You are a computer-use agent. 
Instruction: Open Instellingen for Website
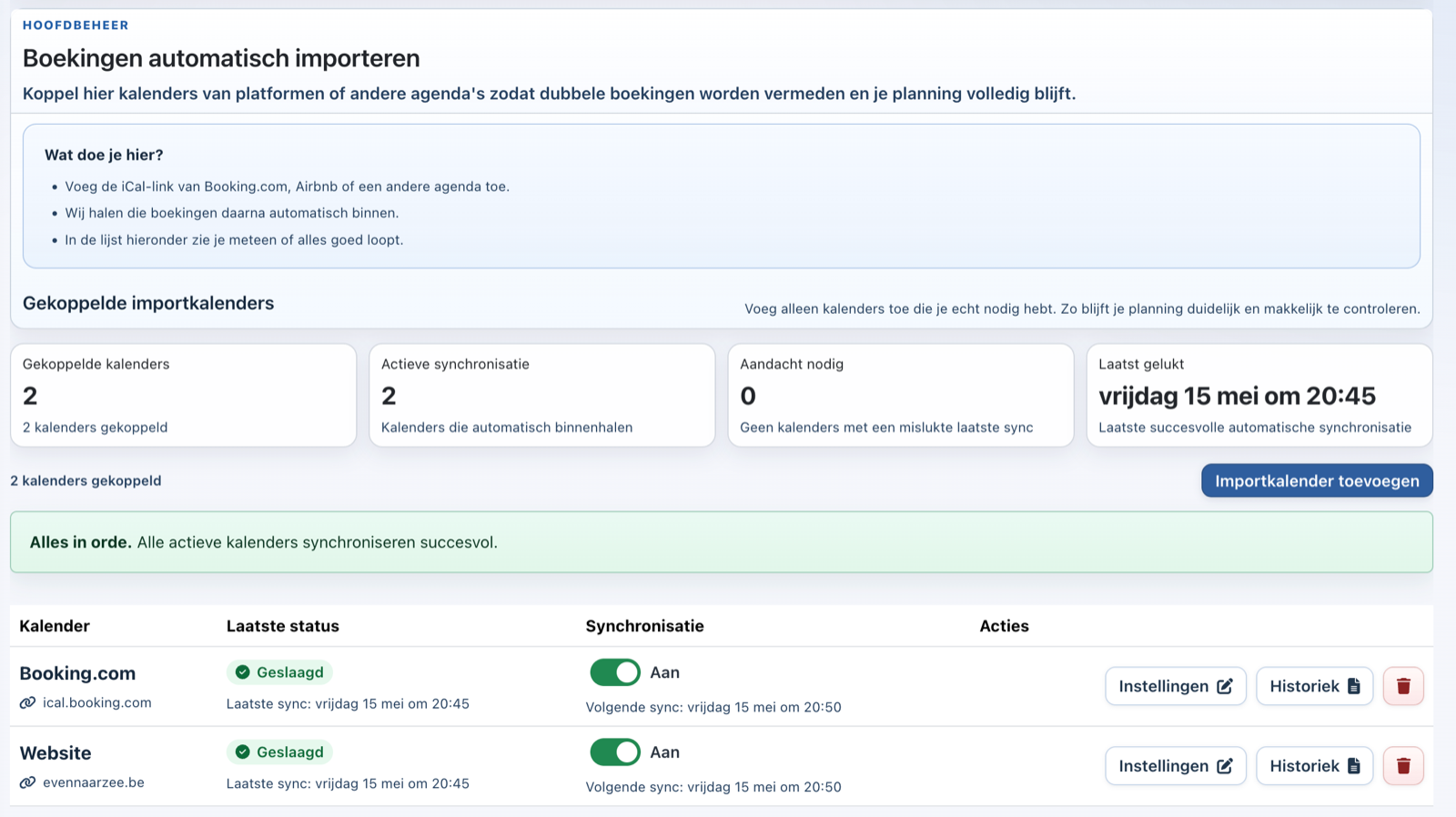click(1176, 766)
